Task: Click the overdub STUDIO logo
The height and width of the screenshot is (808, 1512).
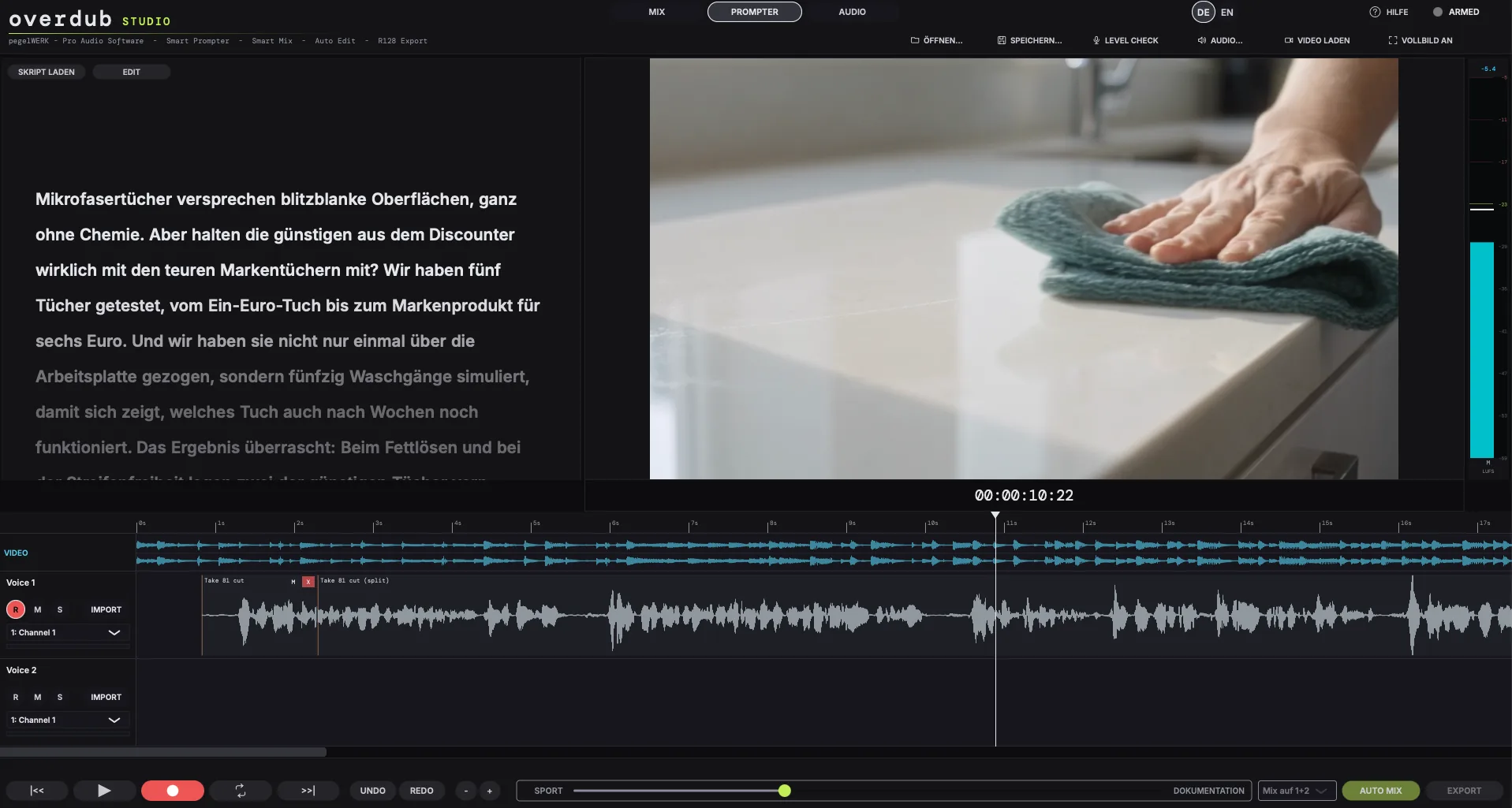Action: pos(90,19)
